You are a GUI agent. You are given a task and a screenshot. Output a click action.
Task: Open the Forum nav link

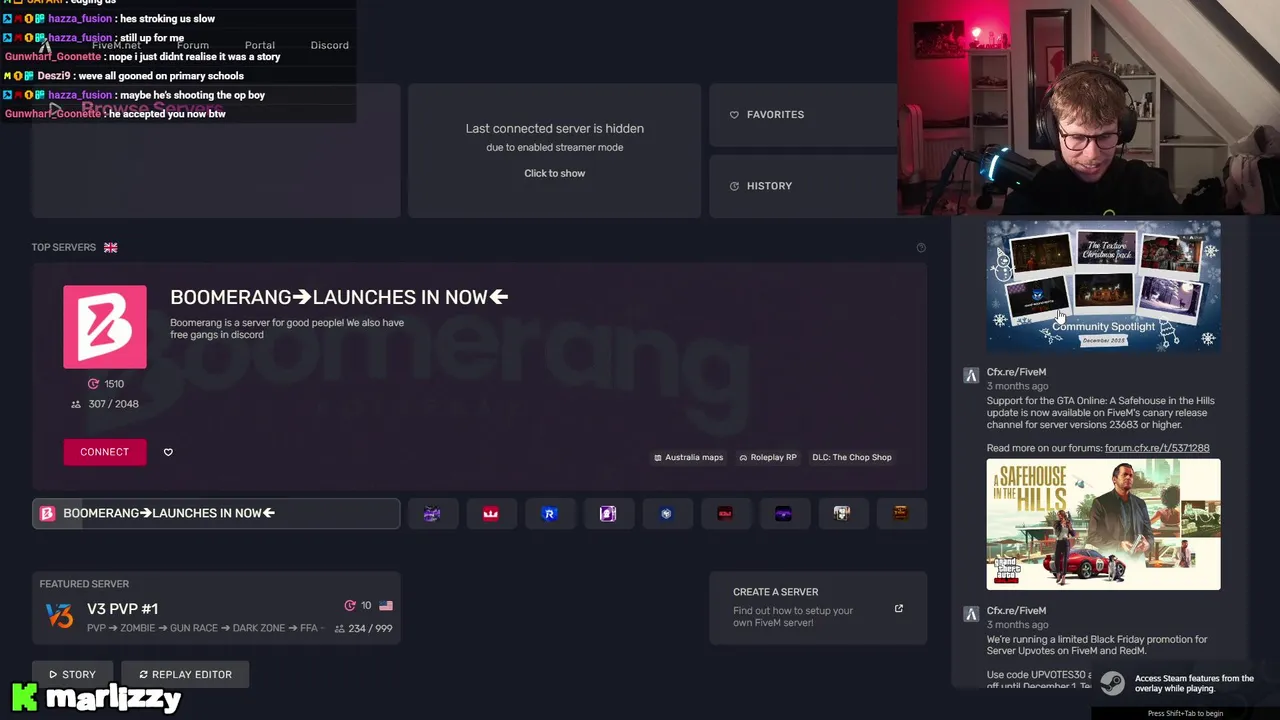193,45
